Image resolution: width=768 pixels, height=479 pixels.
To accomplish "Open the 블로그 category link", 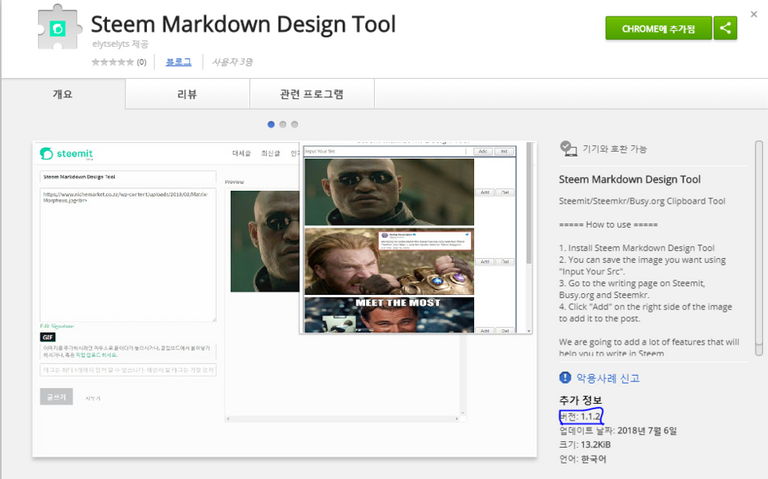I will pyautogui.click(x=179, y=62).
